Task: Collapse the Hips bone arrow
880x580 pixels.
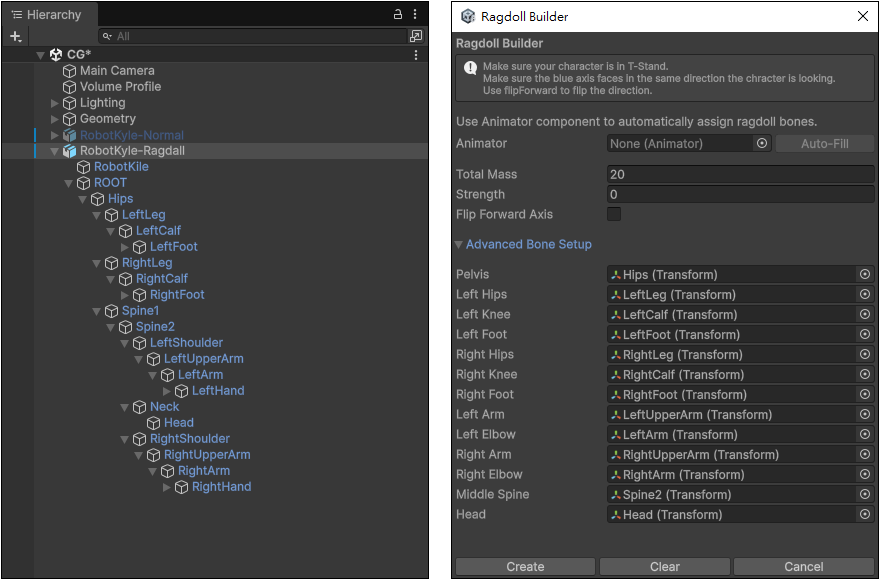Action: (x=82, y=199)
